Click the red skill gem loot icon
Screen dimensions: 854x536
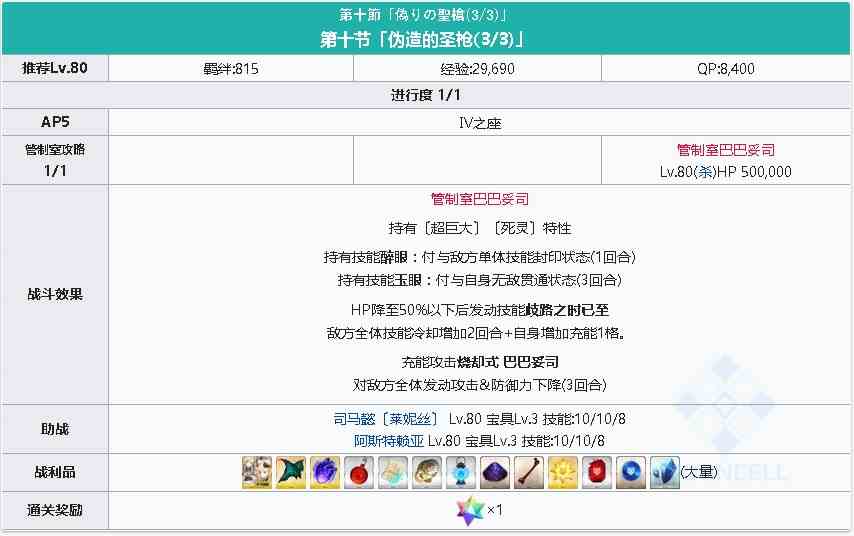[x=596, y=472]
